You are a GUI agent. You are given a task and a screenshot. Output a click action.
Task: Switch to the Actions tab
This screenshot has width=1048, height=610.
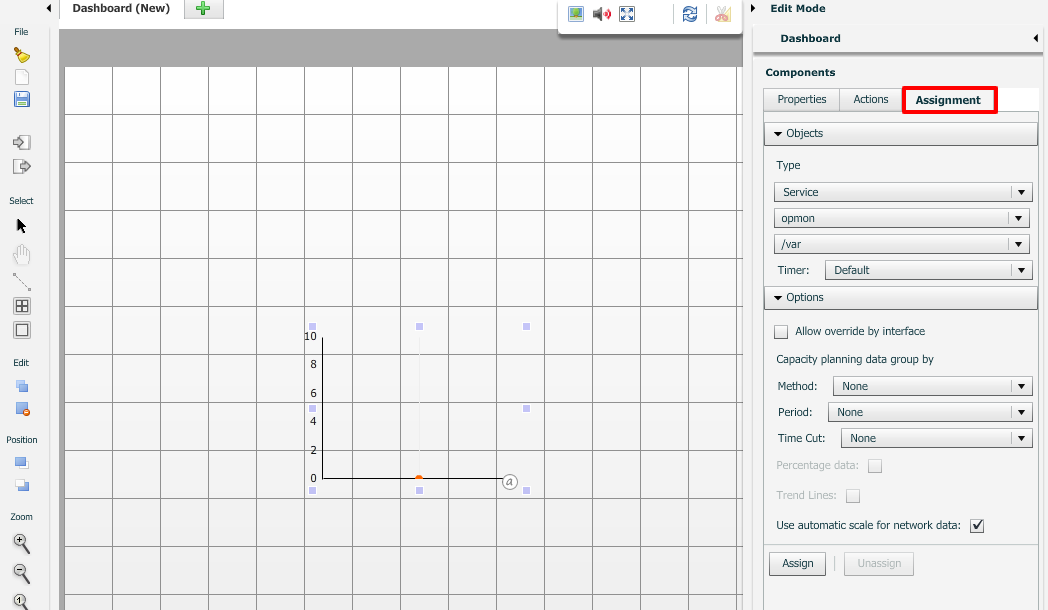(x=870, y=100)
